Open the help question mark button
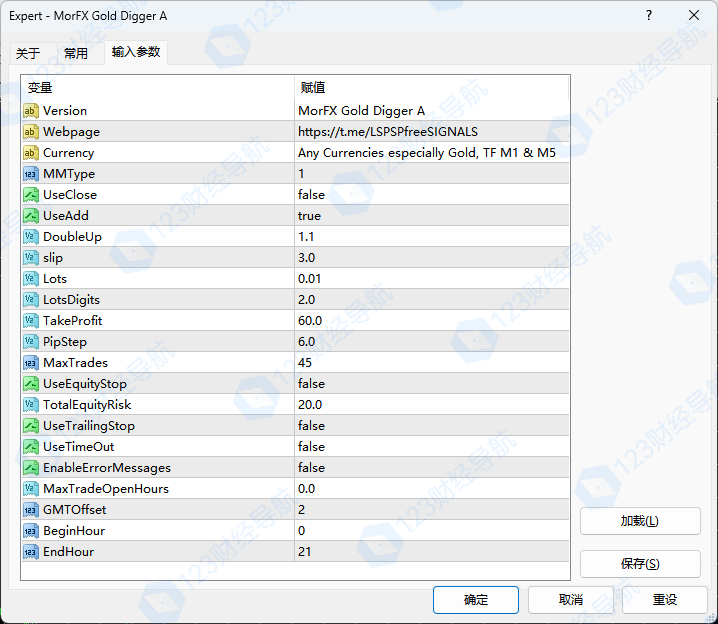 coord(649,16)
